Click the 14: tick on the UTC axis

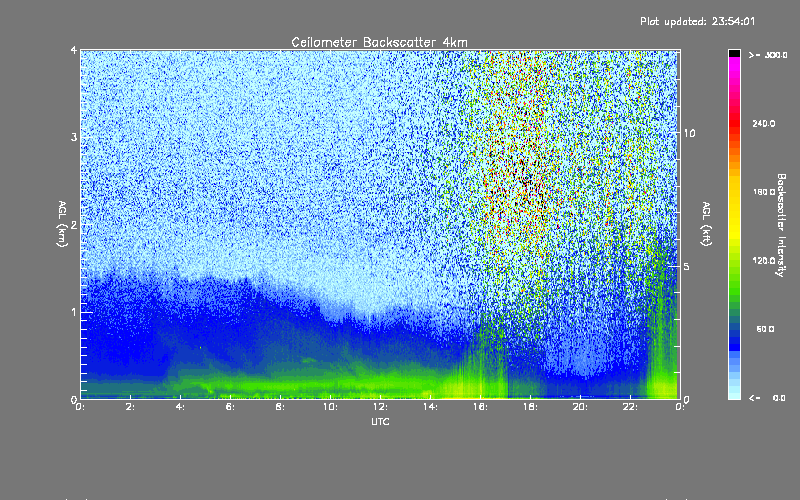tap(430, 407)
